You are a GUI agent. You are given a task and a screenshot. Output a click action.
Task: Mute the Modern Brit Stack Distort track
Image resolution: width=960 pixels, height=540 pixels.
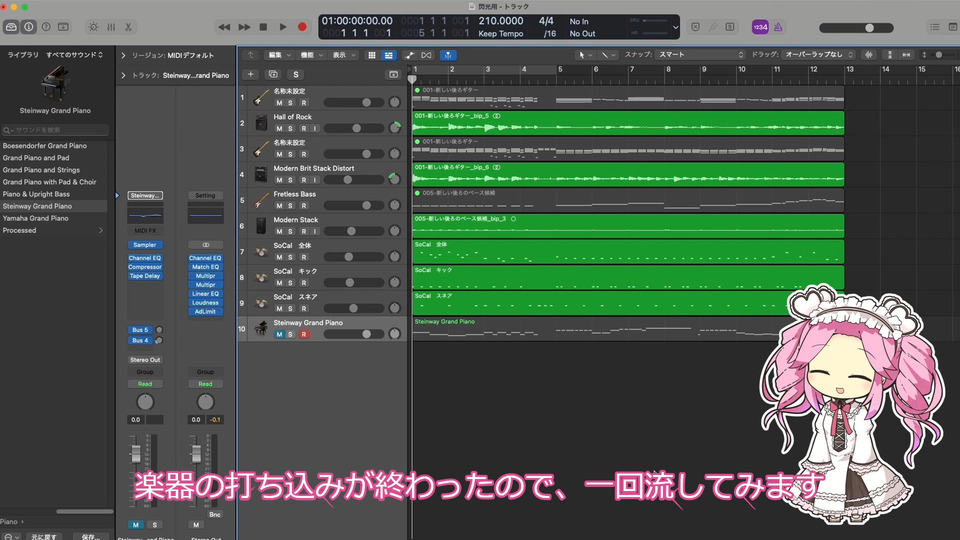(x=279, y=180)
